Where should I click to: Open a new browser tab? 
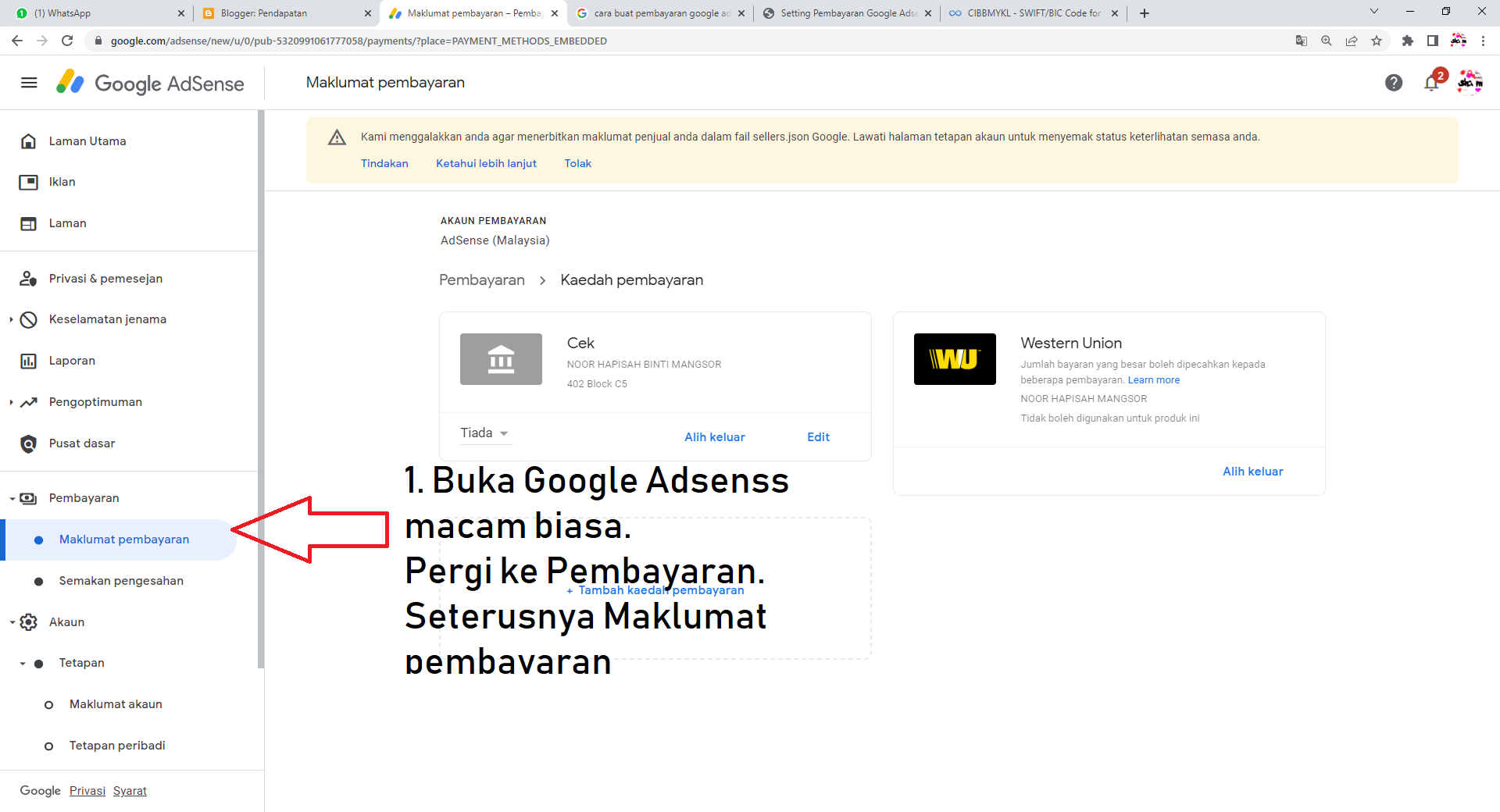pyautogui.click(x=1145, y=13)
